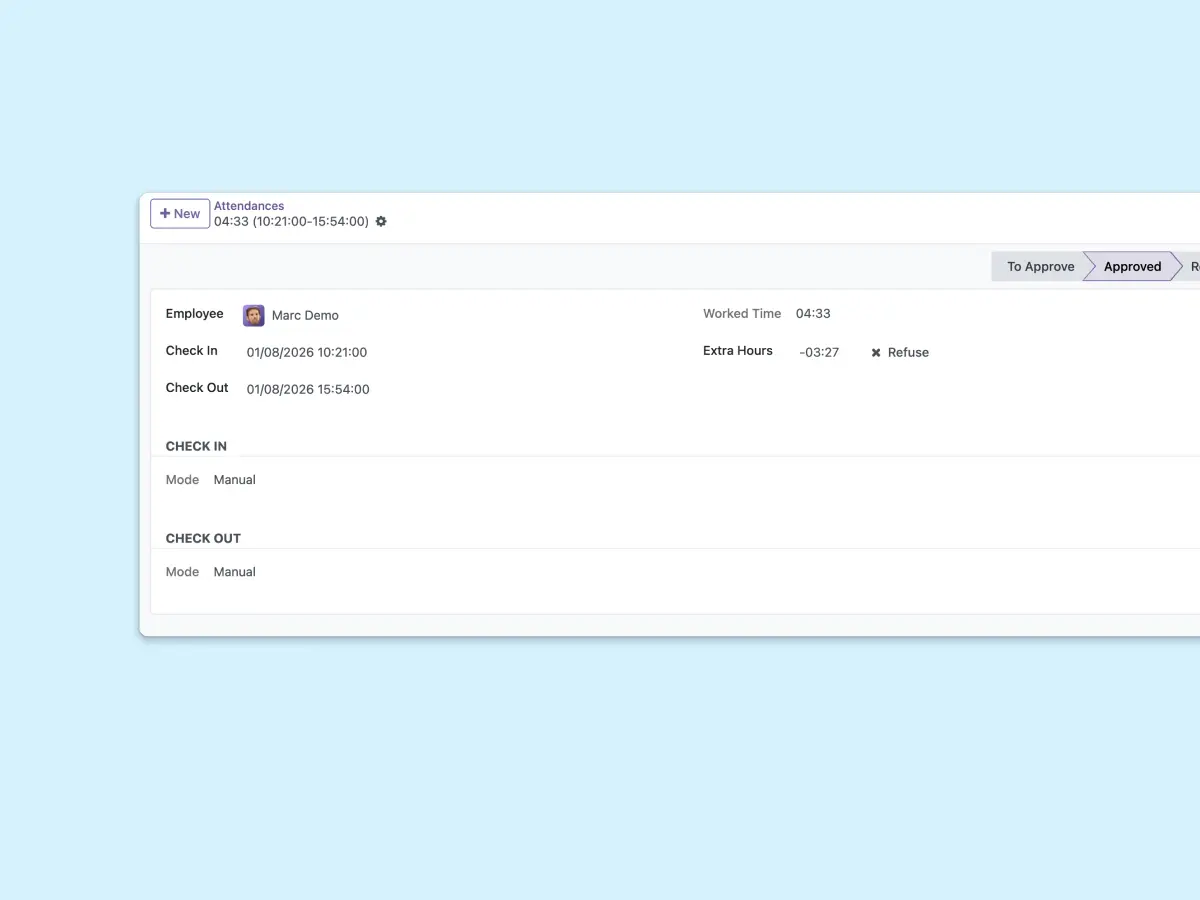The image size is (1200, 900).
Task: Click the Manual mode under CHECK IN
Action: point(235,480)
